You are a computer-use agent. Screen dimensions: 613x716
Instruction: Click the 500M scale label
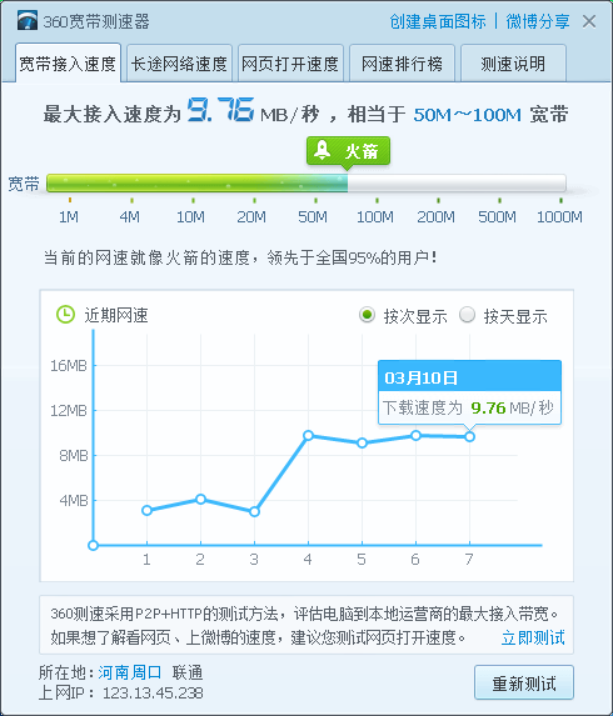[x=497, y=216]
